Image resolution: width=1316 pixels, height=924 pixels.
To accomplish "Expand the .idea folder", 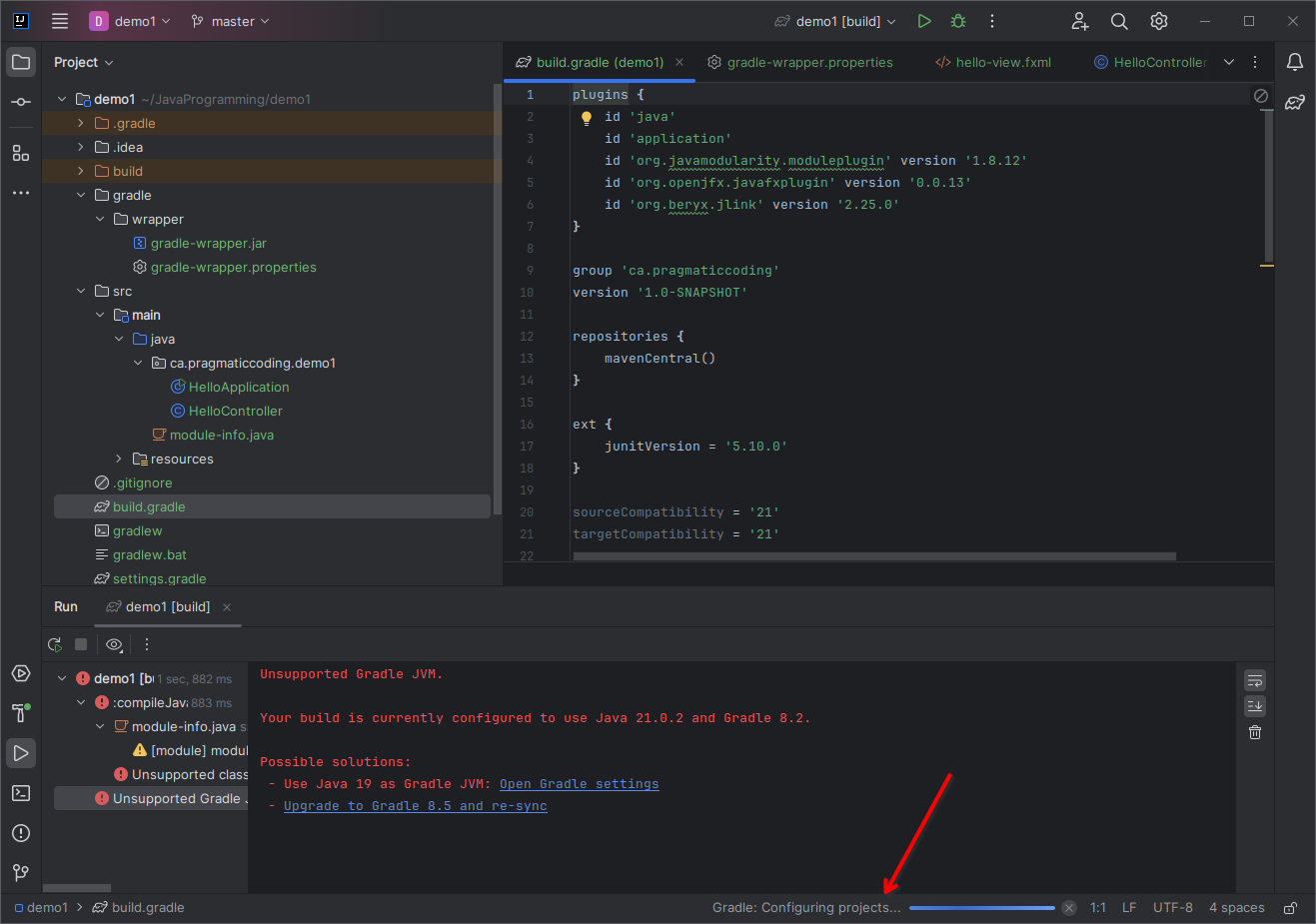I will (81, 147).
